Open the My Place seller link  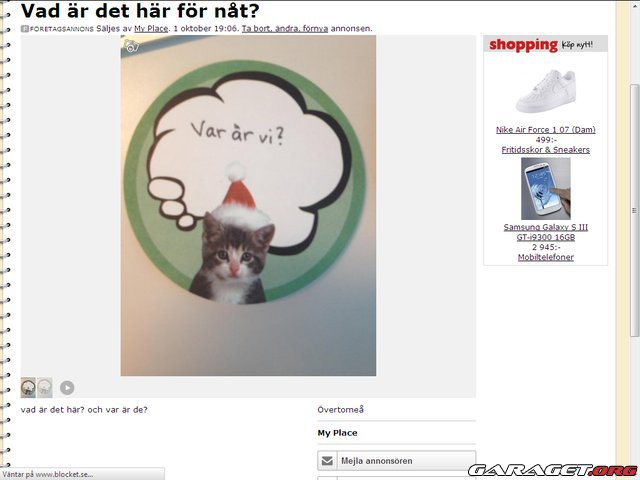(x=151, y=29)
